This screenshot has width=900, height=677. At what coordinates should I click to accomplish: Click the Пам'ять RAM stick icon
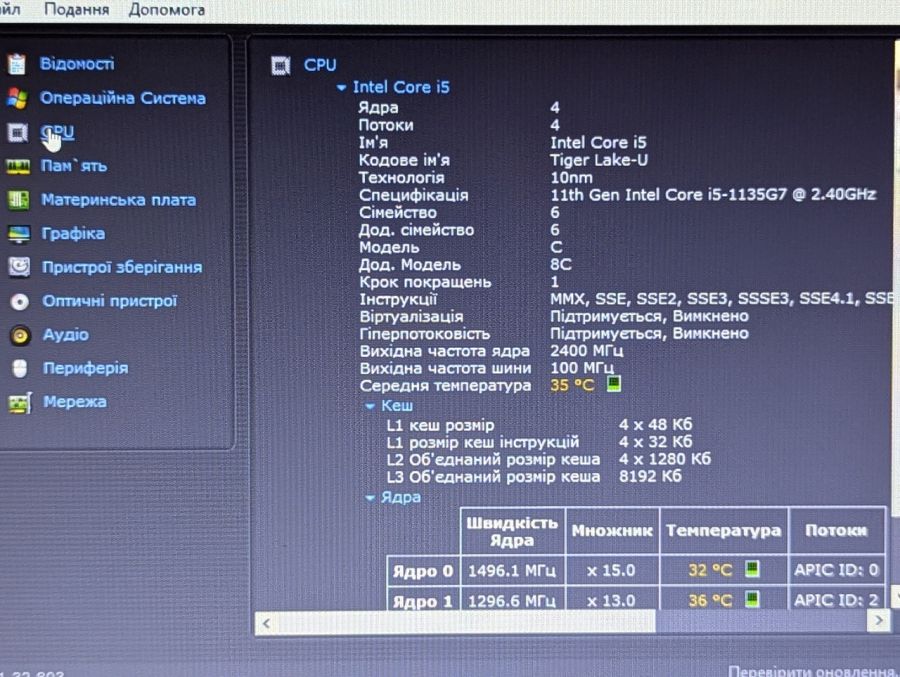tap(18, 167)
